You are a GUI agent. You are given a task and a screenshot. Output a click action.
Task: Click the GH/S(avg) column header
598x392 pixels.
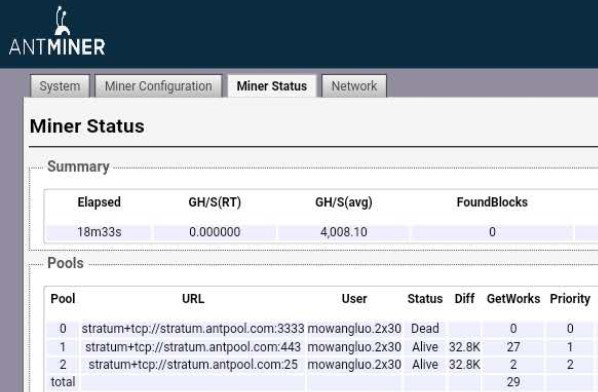[x=344, y=202]
